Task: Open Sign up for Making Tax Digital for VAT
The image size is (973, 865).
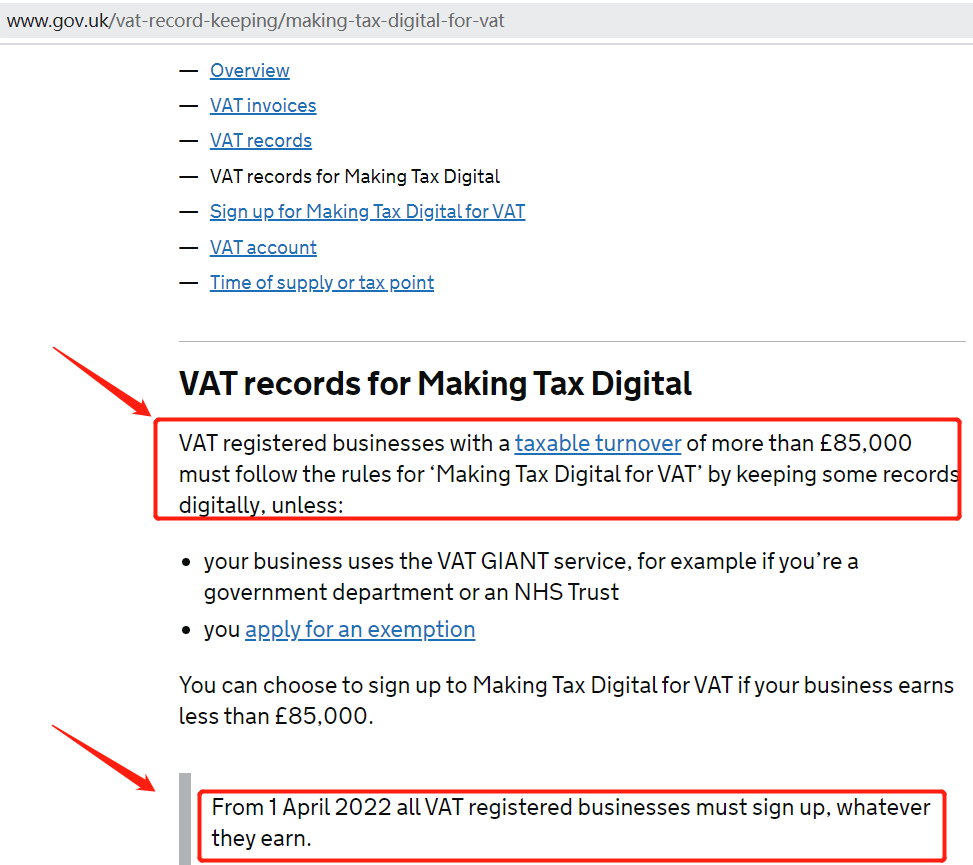Action: click(367, 212)
